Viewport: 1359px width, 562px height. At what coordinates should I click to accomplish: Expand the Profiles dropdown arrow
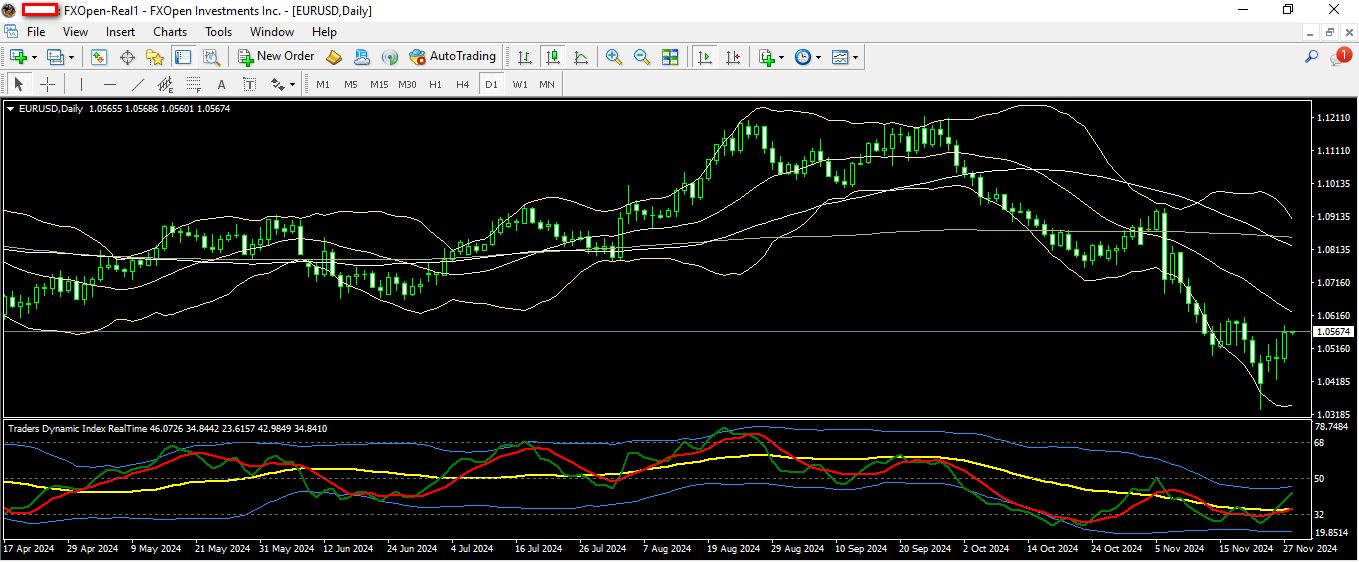coord(72,57)
